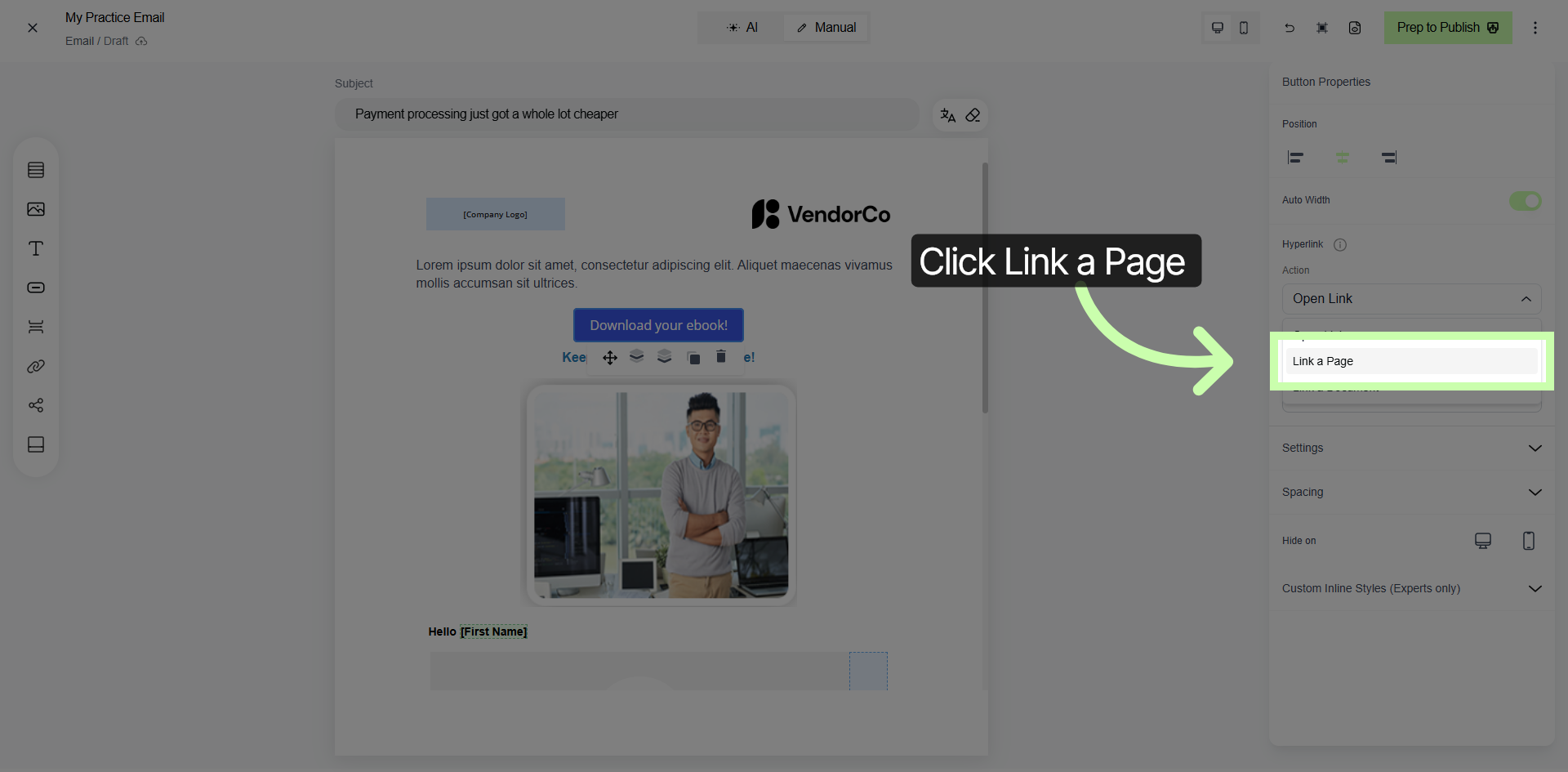
Task: Click the delete trash icon on toolbar
Action: [x=721, y=356]
